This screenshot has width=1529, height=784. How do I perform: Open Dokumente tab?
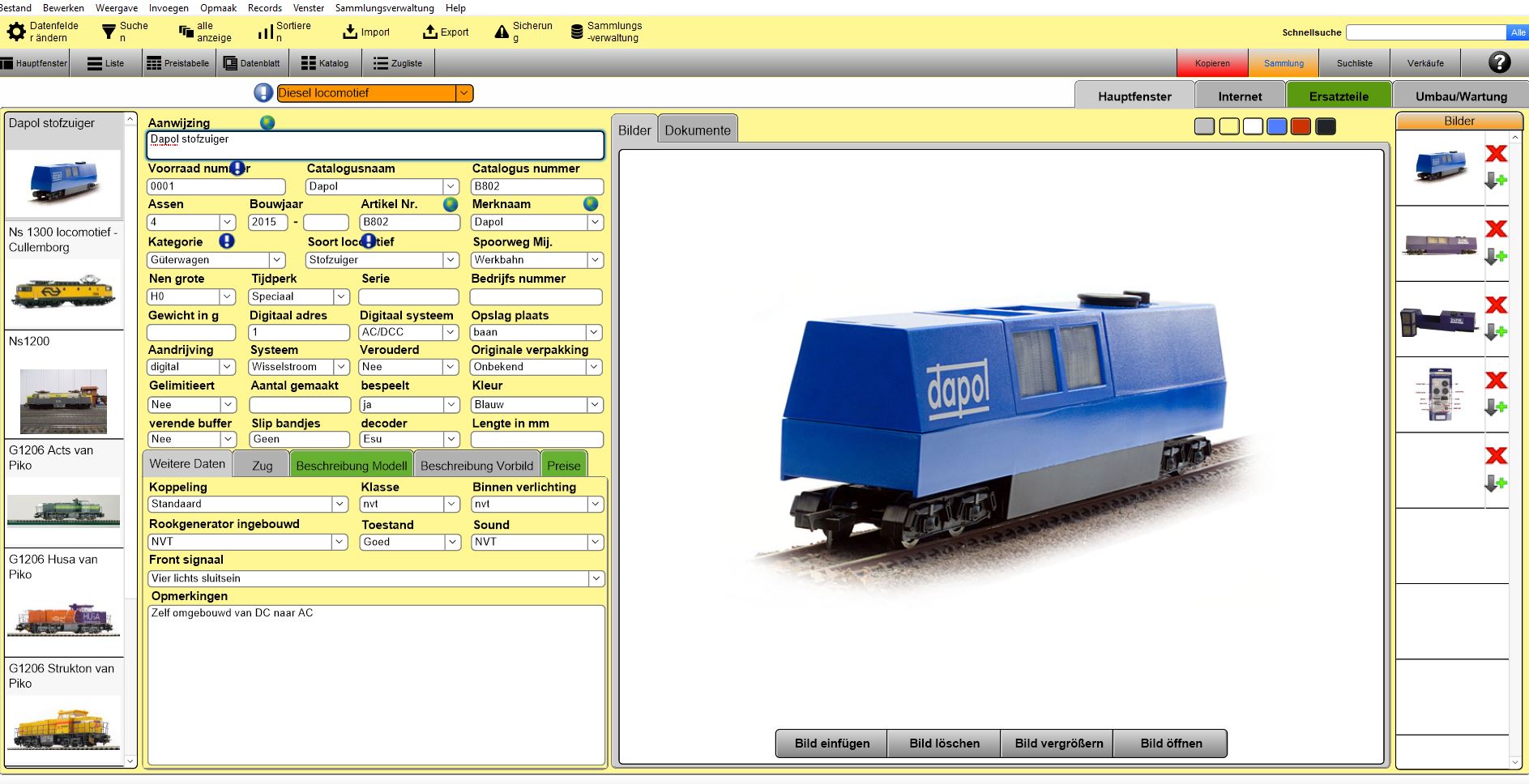(698, 130)
